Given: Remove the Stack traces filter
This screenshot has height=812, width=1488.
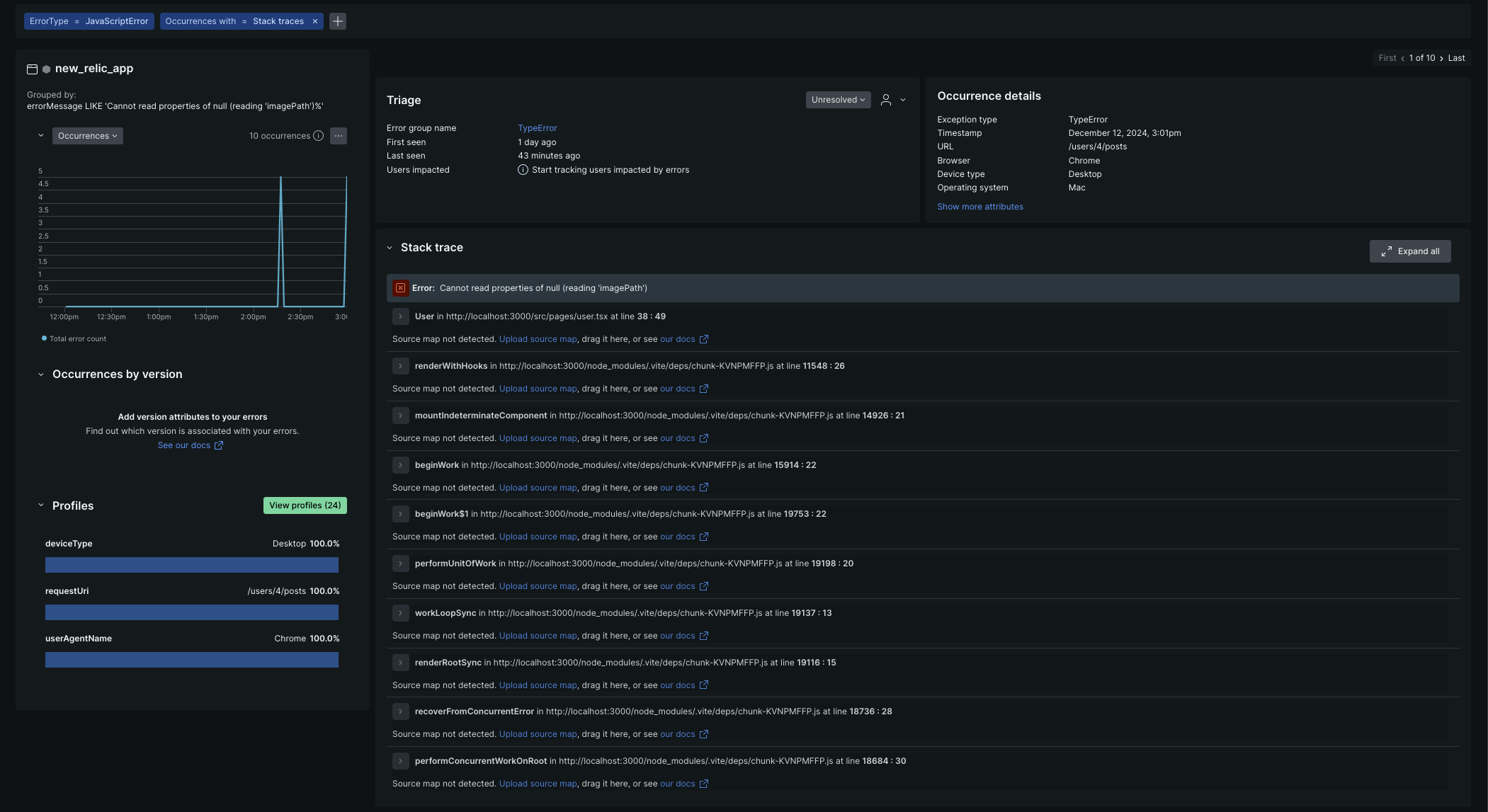Looking at the screenshot, I should (315, 21).
